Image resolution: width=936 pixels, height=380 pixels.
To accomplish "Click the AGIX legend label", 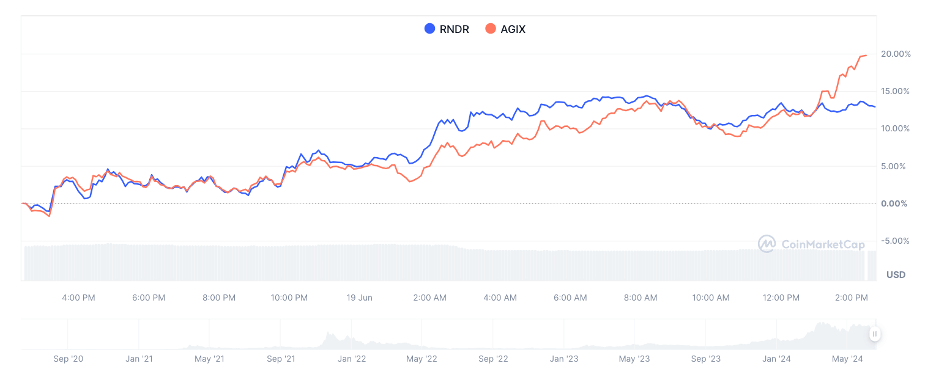I will tap(513, 29).
